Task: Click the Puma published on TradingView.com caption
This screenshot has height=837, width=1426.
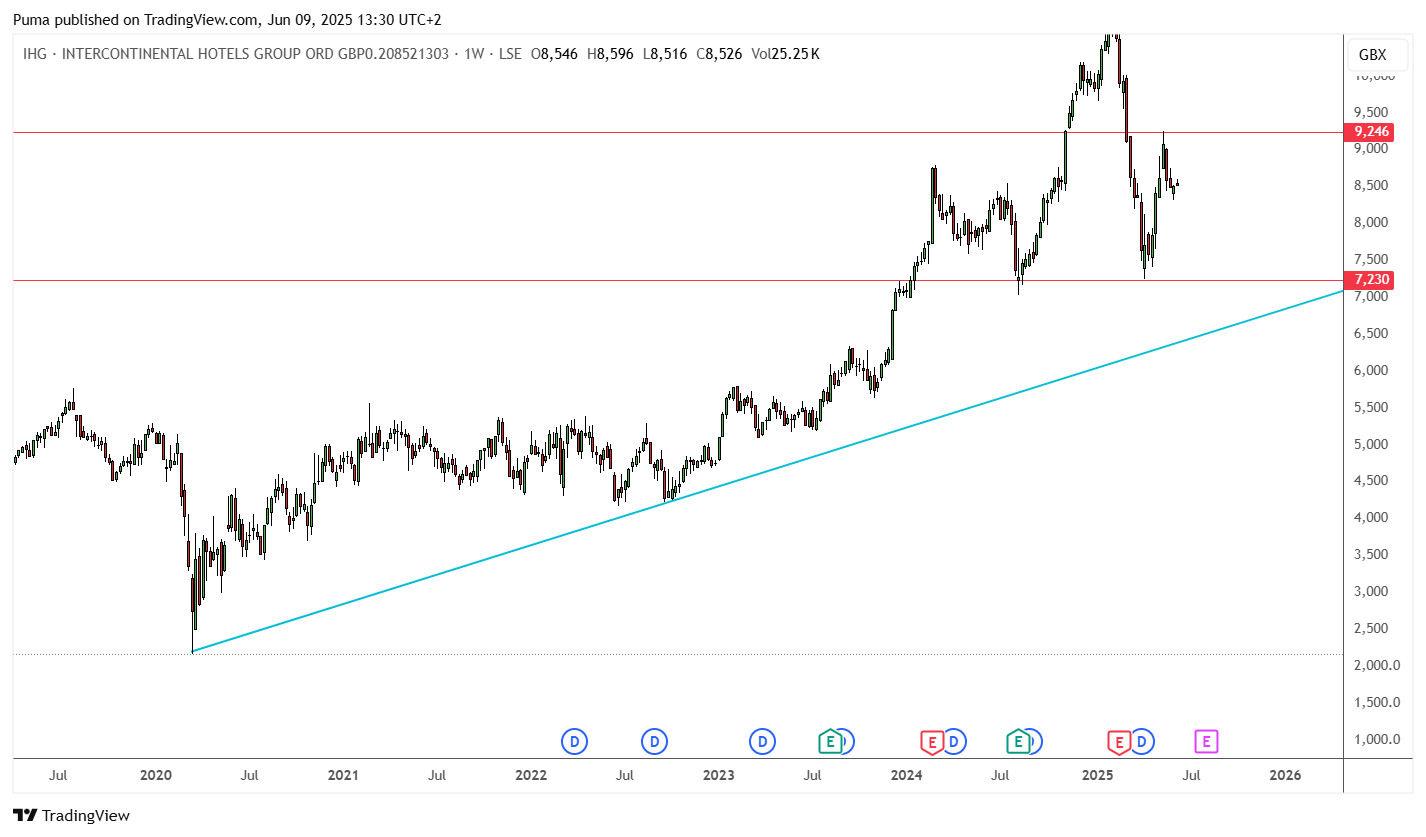Action: coord(227,19)
